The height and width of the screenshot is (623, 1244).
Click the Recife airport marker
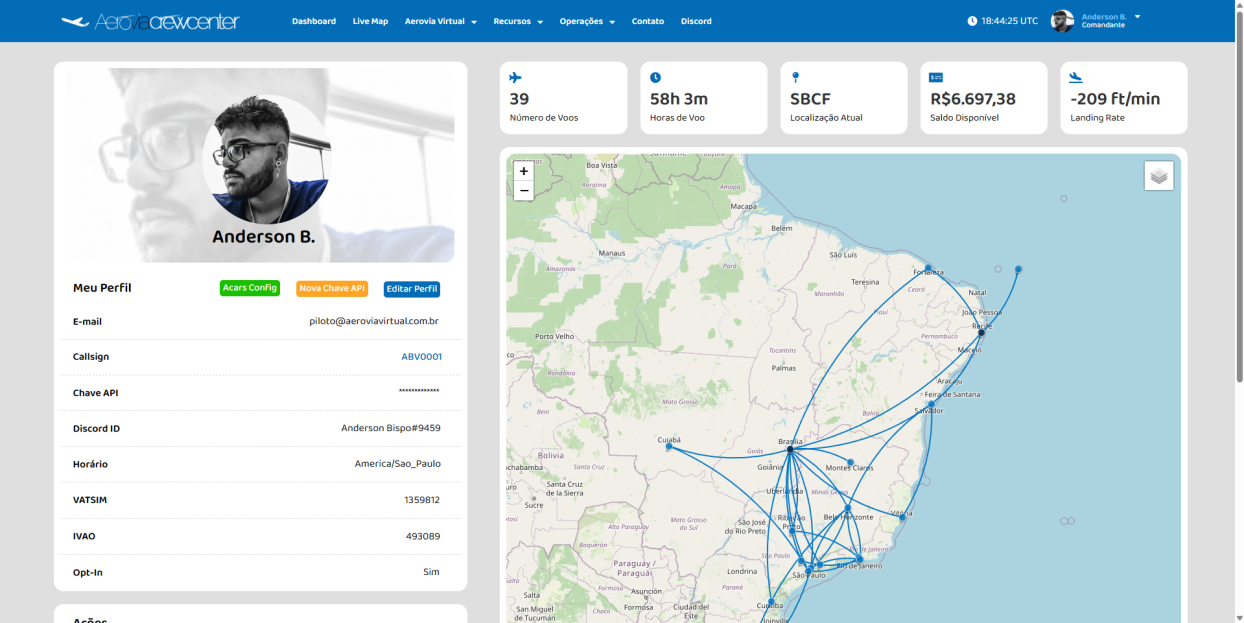981,332
